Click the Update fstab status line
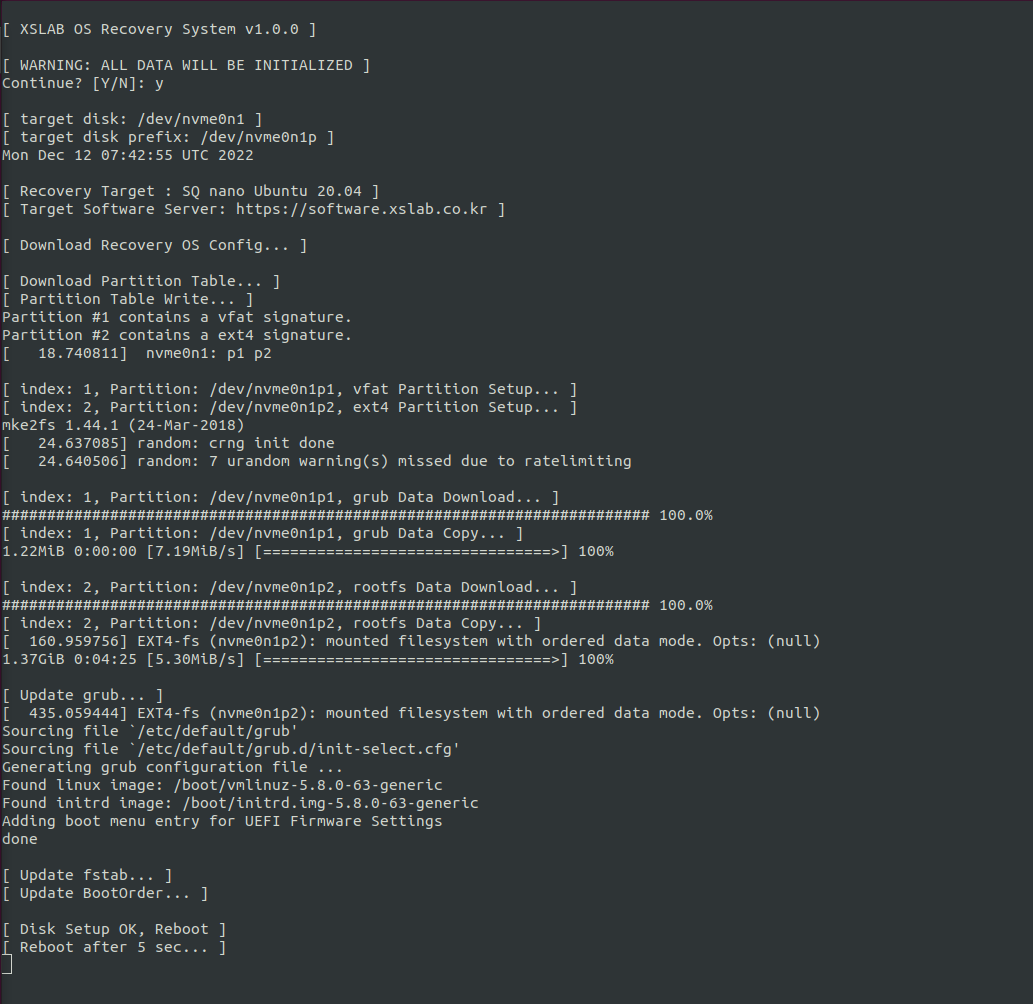 tap(87, 875)
